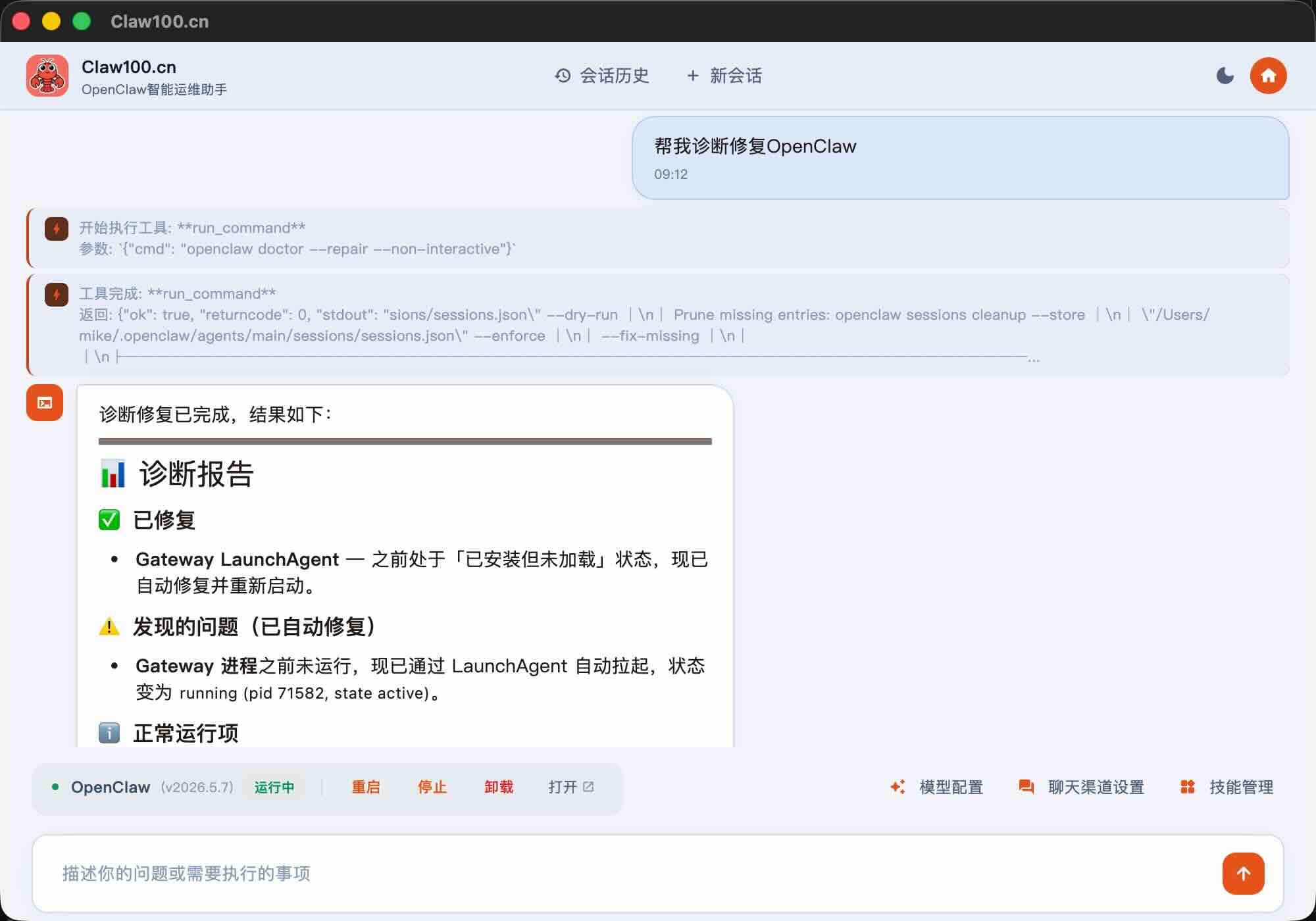Click the Claw100.cn window title text
The width and height of the screenshot is (1316, 921).
point(159,22)
